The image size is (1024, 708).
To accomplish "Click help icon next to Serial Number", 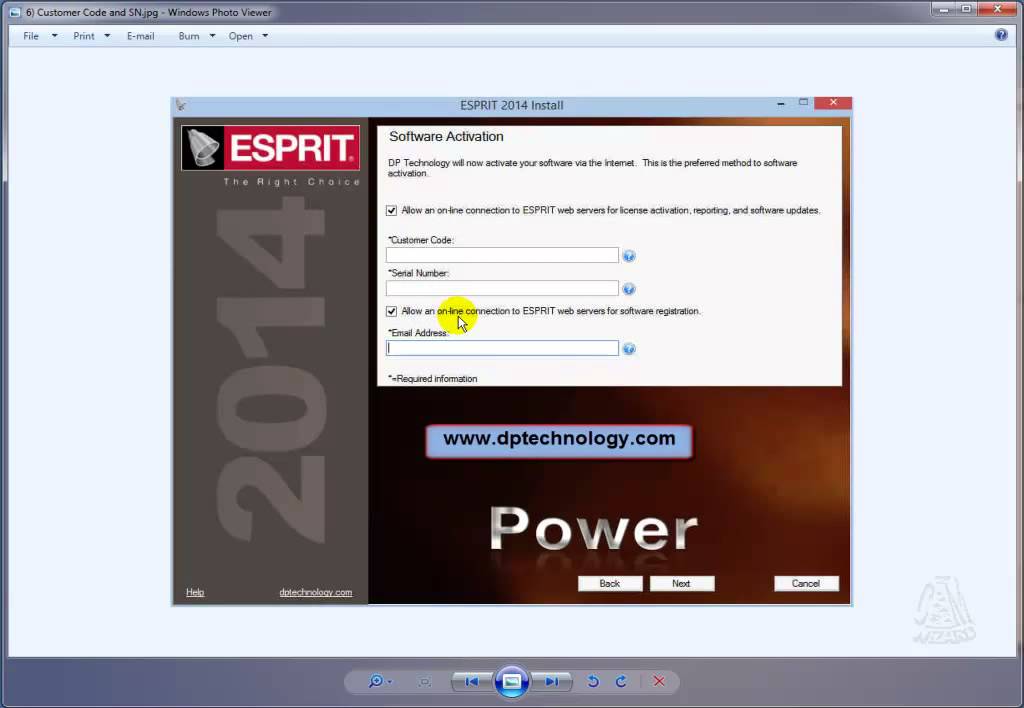I will [x=629, y=289].
